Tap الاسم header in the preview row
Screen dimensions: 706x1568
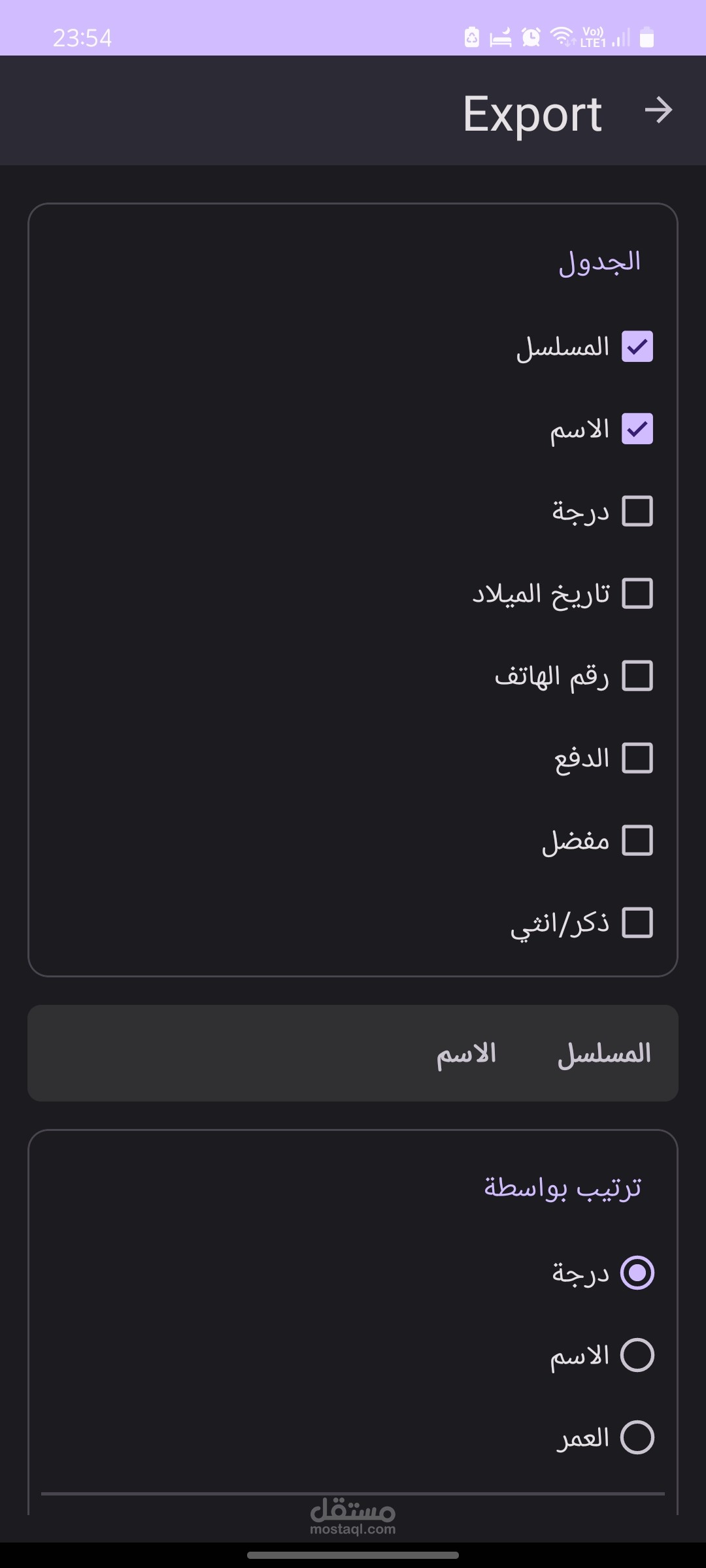(x=466, y=1053)
